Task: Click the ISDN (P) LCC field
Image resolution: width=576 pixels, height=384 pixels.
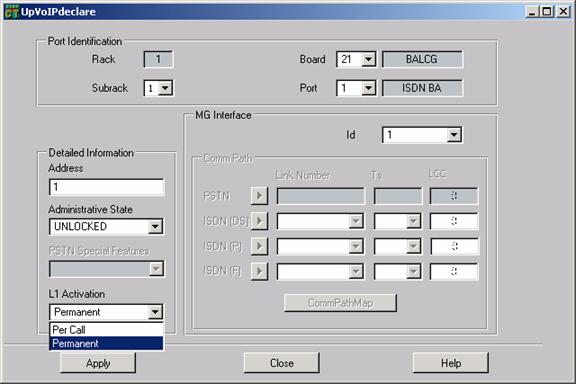Action: 454,246
